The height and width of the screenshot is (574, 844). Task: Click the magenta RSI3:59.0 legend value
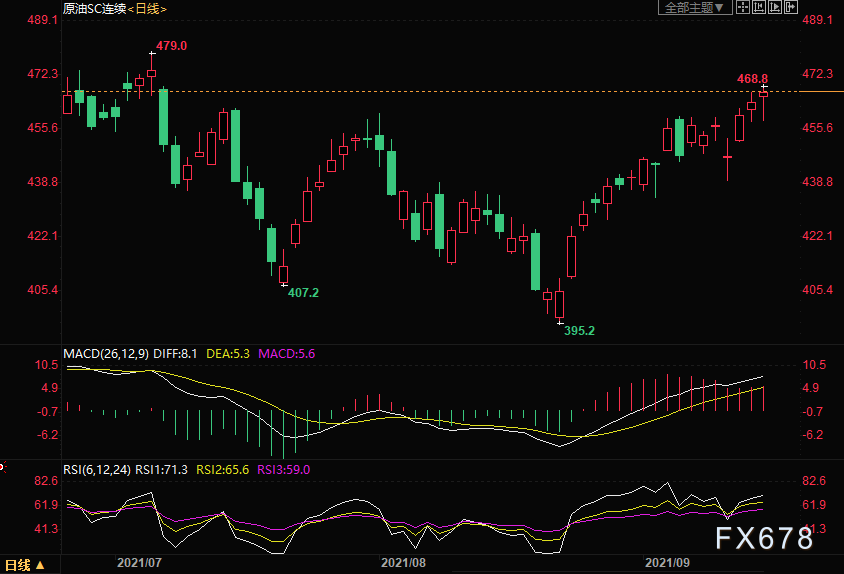[x=284, y=469]
